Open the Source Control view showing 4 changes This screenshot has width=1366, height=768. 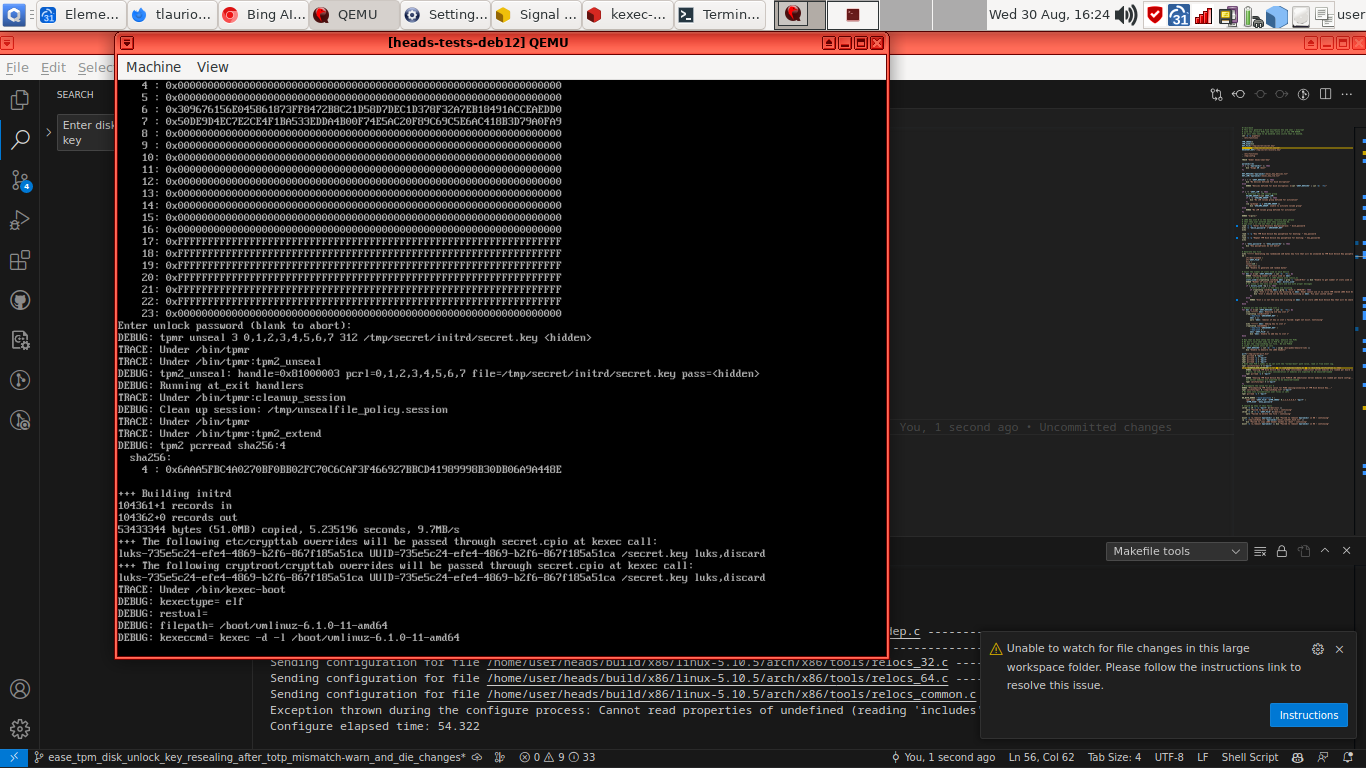(x=20, y=180)
